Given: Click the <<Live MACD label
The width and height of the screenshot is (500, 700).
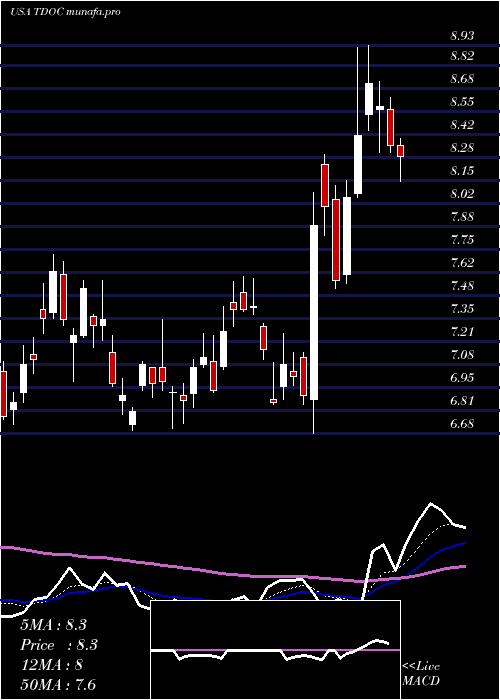Looking at the screenshot, I should (421, 673).
